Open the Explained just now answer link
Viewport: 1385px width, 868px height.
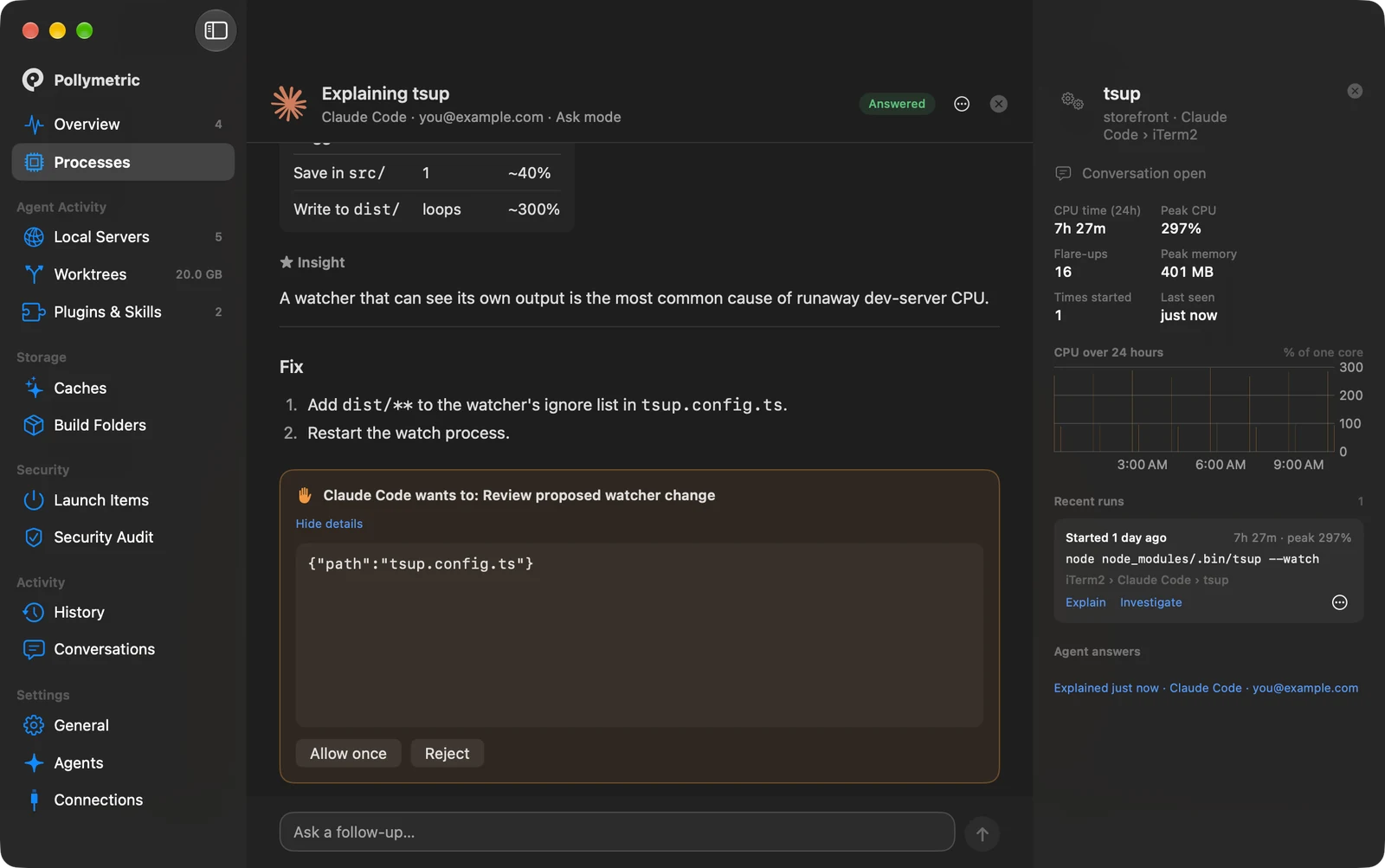(1206, 688)
